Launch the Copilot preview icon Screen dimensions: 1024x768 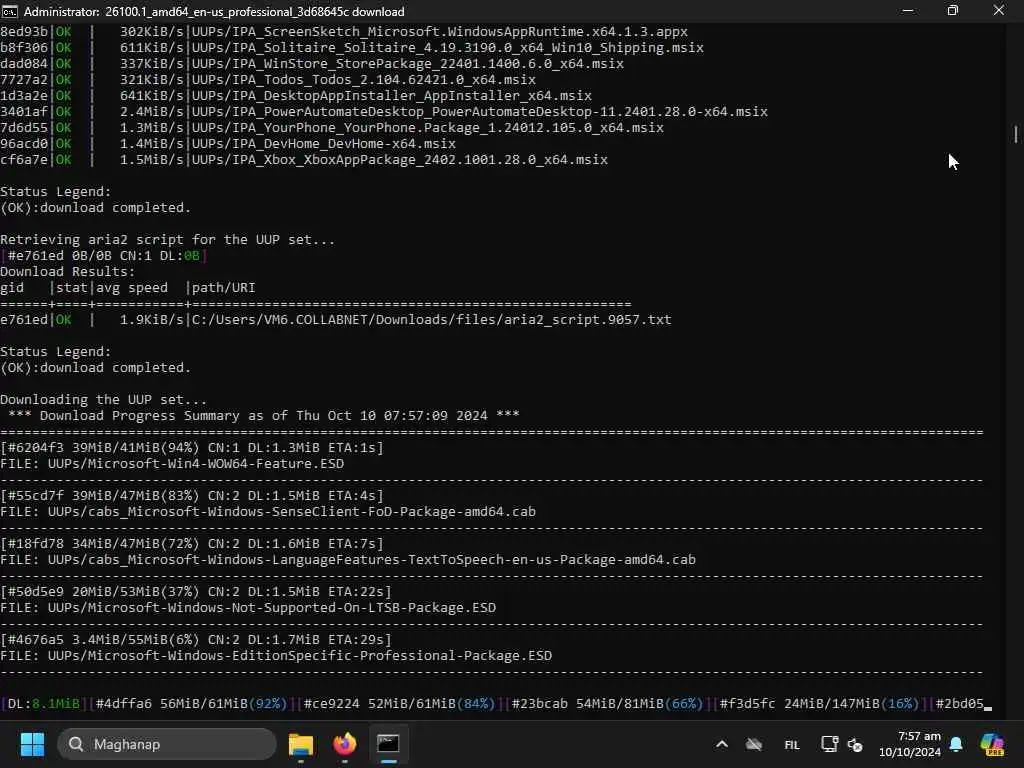(x=992, y=744)
